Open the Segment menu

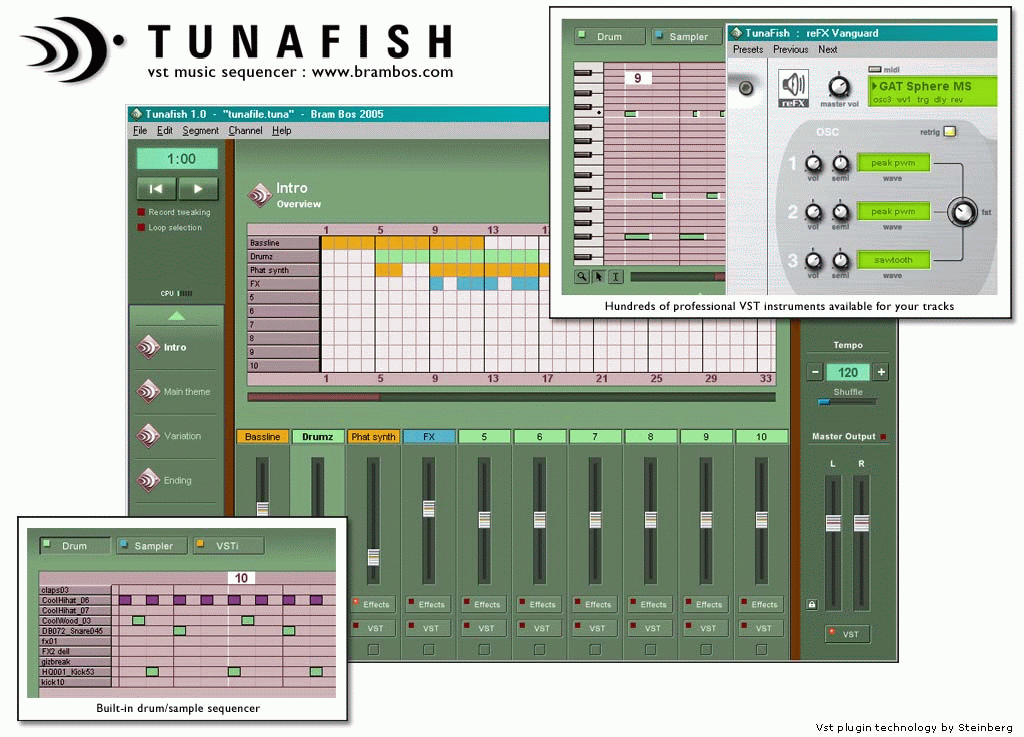tap(200, 131)
